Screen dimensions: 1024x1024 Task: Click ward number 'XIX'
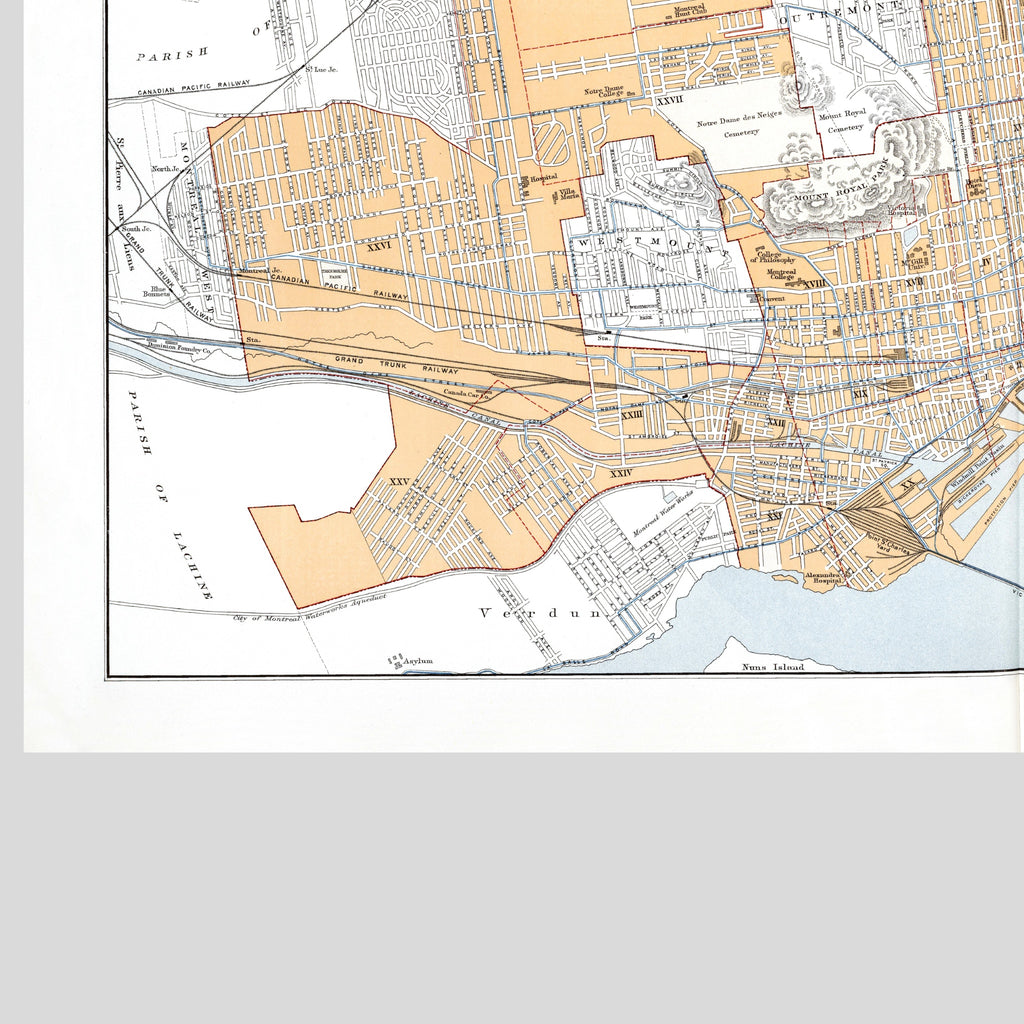(860, 394)
